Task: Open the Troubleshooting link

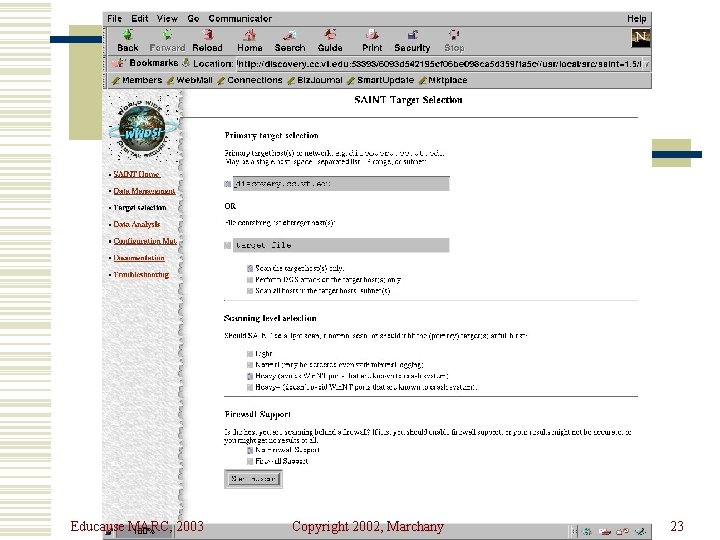Action: pyautogui.click(x=141, y=275)
